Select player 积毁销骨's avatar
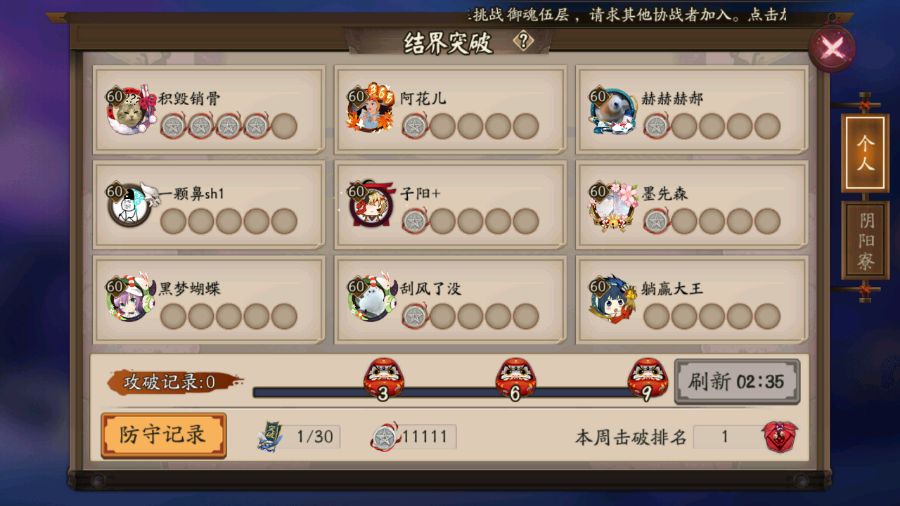Screen dimensions: 900x506 point(130,110)
